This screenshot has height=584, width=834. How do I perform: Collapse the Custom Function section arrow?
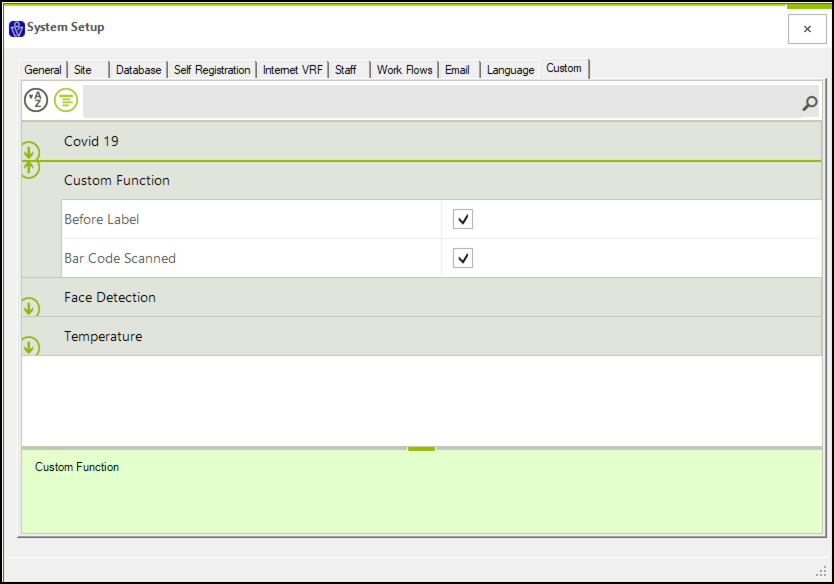30,170
